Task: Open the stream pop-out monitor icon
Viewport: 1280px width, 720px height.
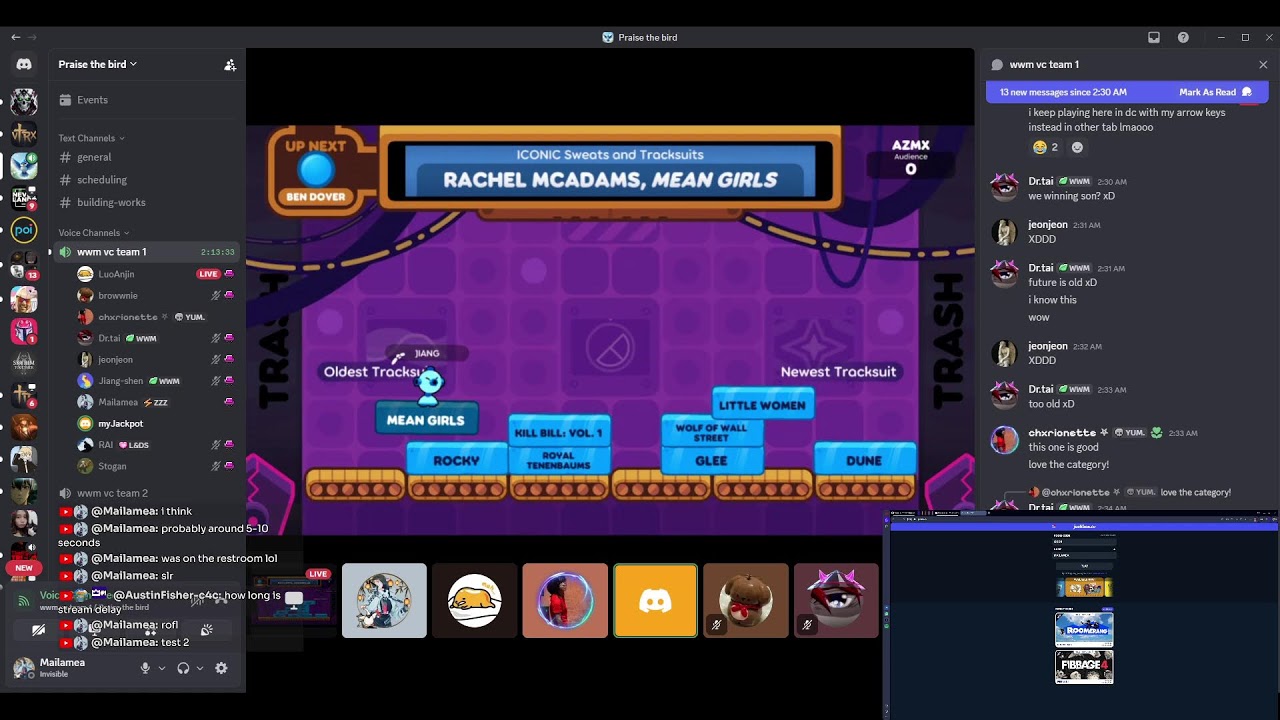Action: pyautogui.click(x=294, y=599)
